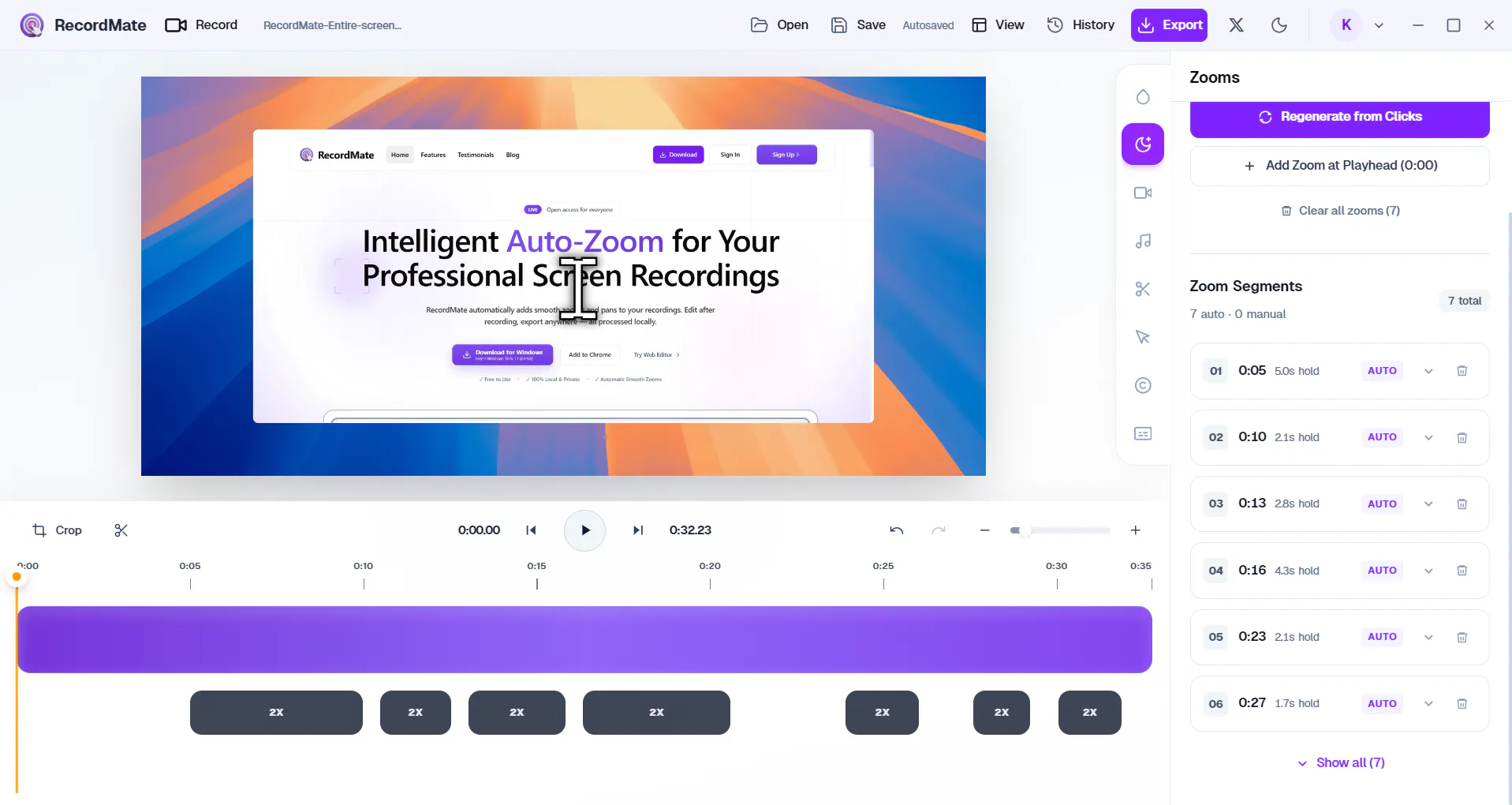Viewport: 1512px width, 805px height.
Task: Select the first 2X zoom block on timeline
Action: 276,713
